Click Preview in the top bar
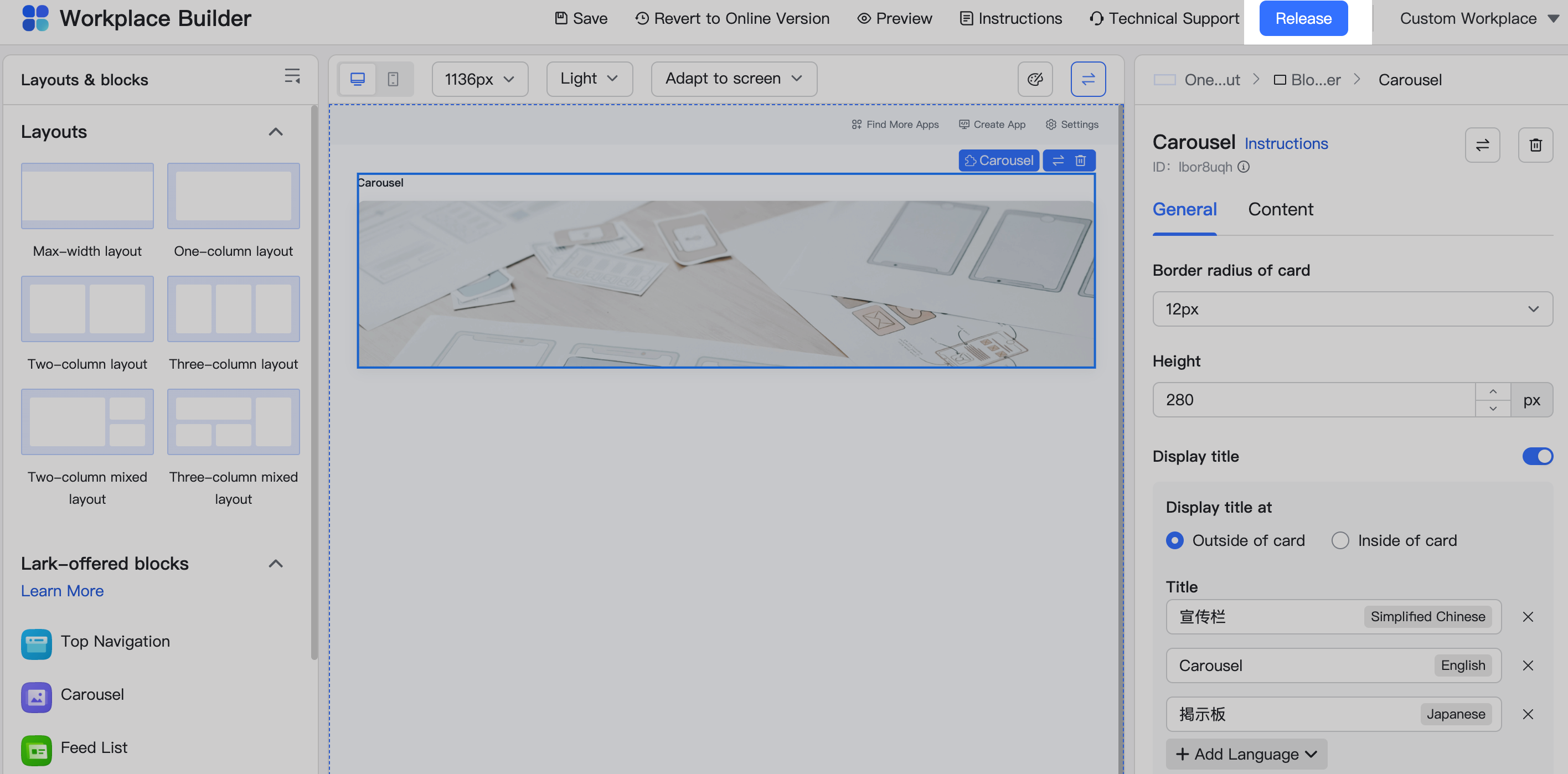The width and height of the screenshot is (1568, 774). 894,18
